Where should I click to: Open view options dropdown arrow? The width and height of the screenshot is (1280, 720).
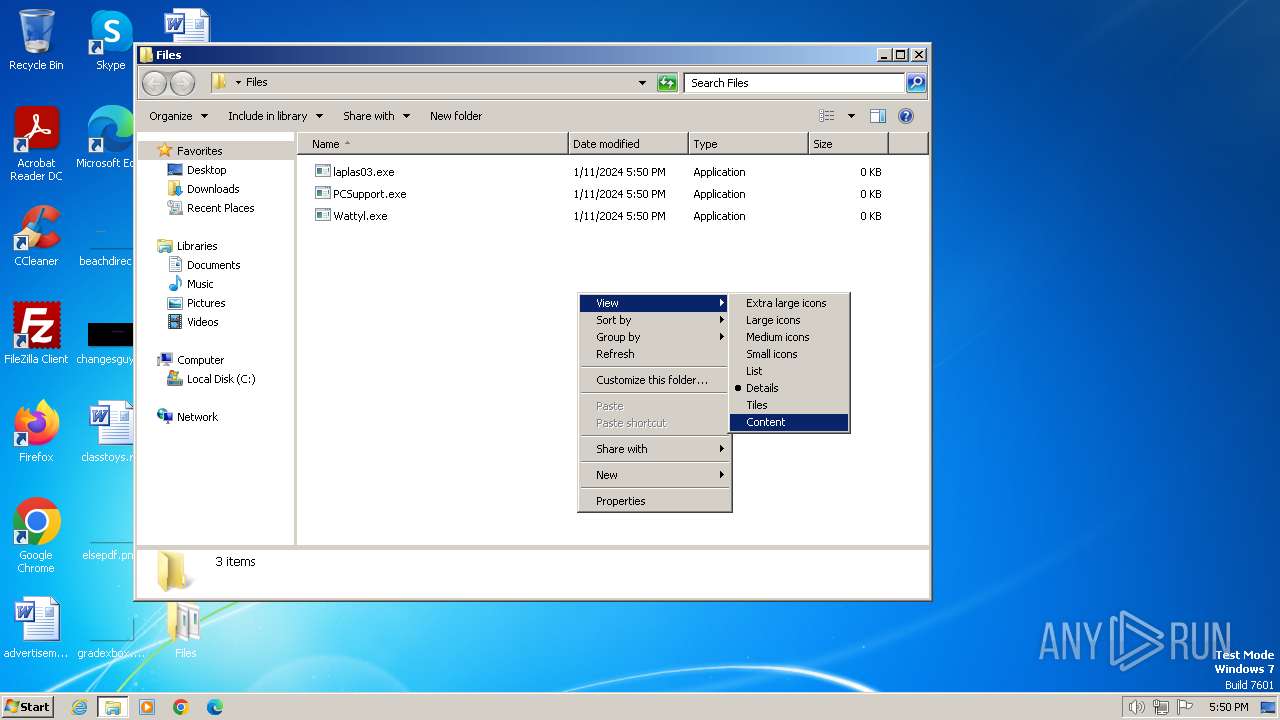tap(851, 116)
